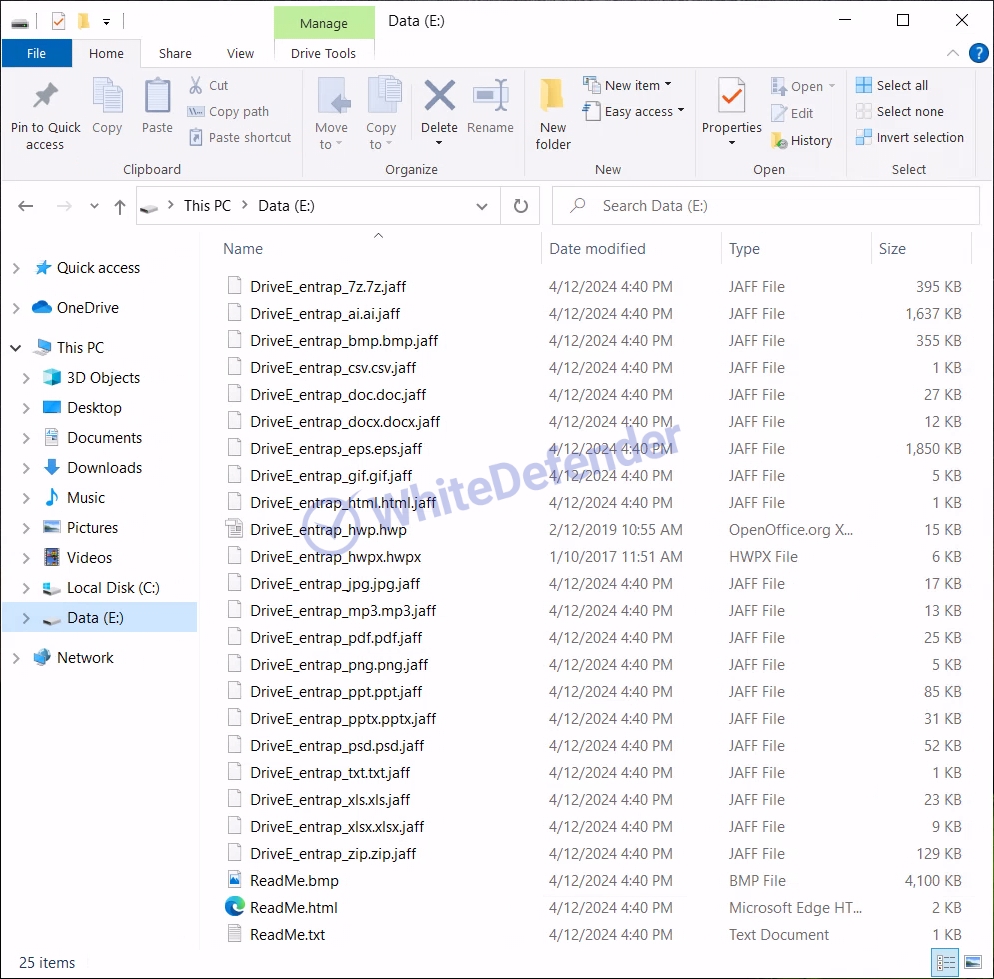Click the Properties checkmark icon
This screenshot has width=994, height=979.
tap(732, 96)
